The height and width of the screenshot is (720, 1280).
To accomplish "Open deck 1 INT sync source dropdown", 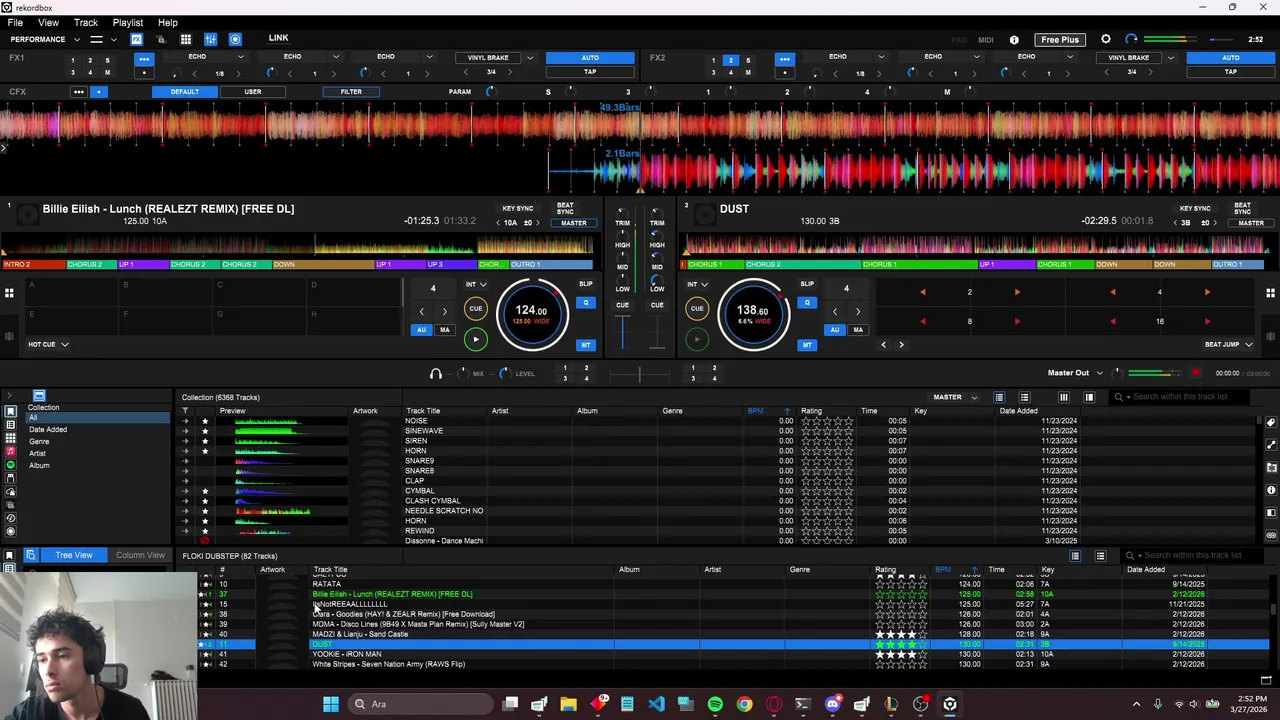I will click(x=475, y=285).
